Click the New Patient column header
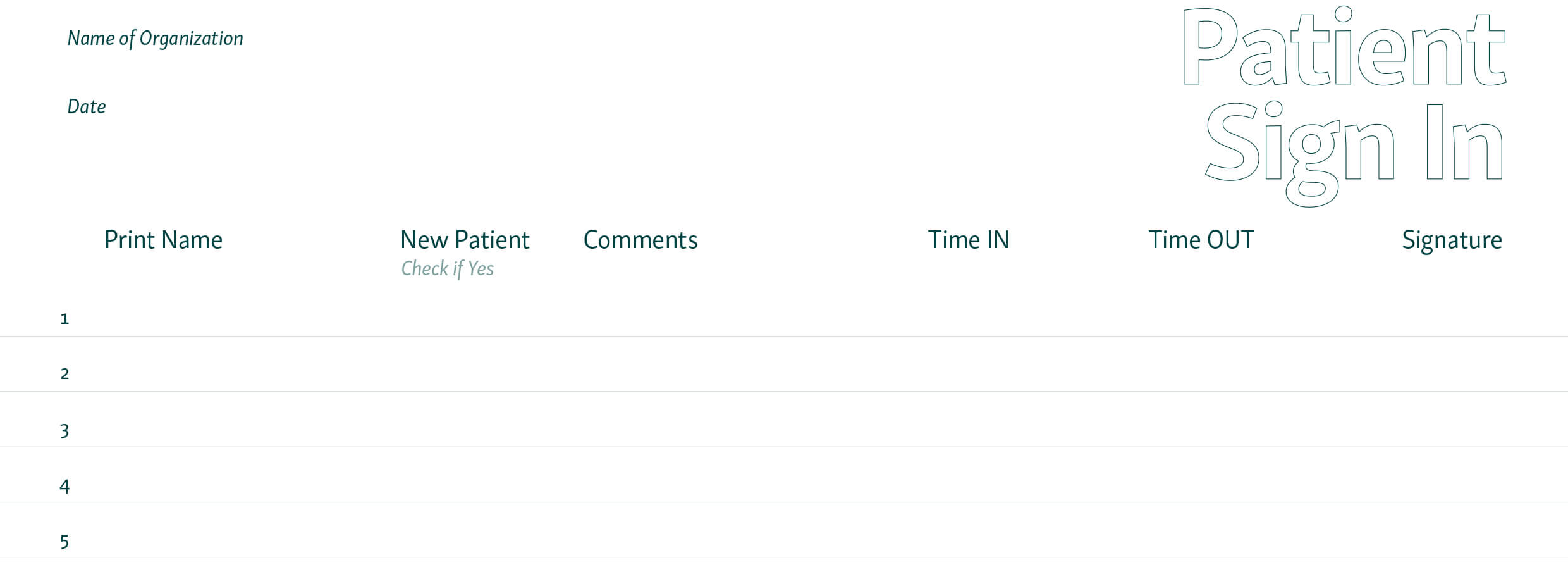 tap(465, 240)
